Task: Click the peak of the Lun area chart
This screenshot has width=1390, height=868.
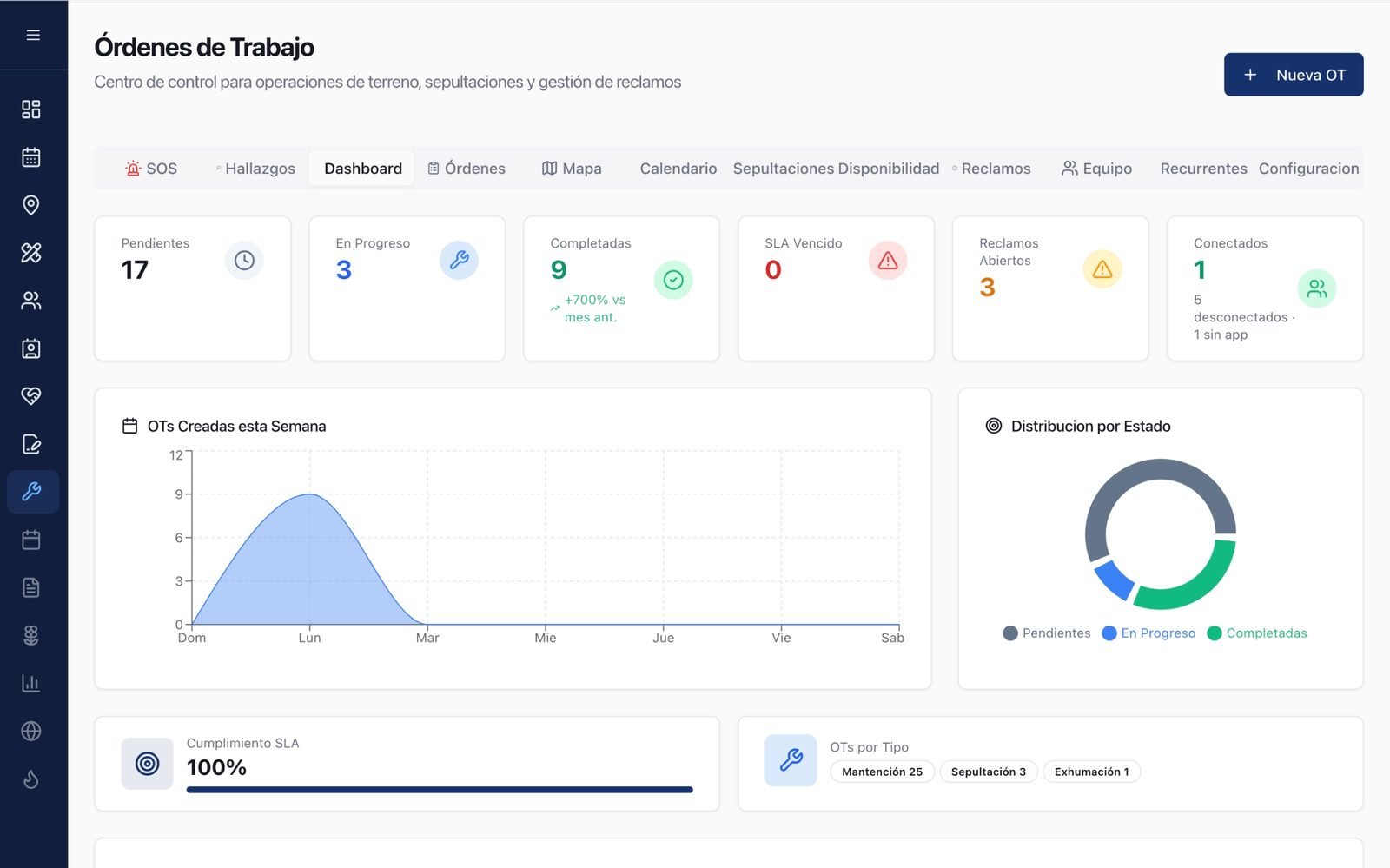Action: pyautogui.click(x=310, y=494)
